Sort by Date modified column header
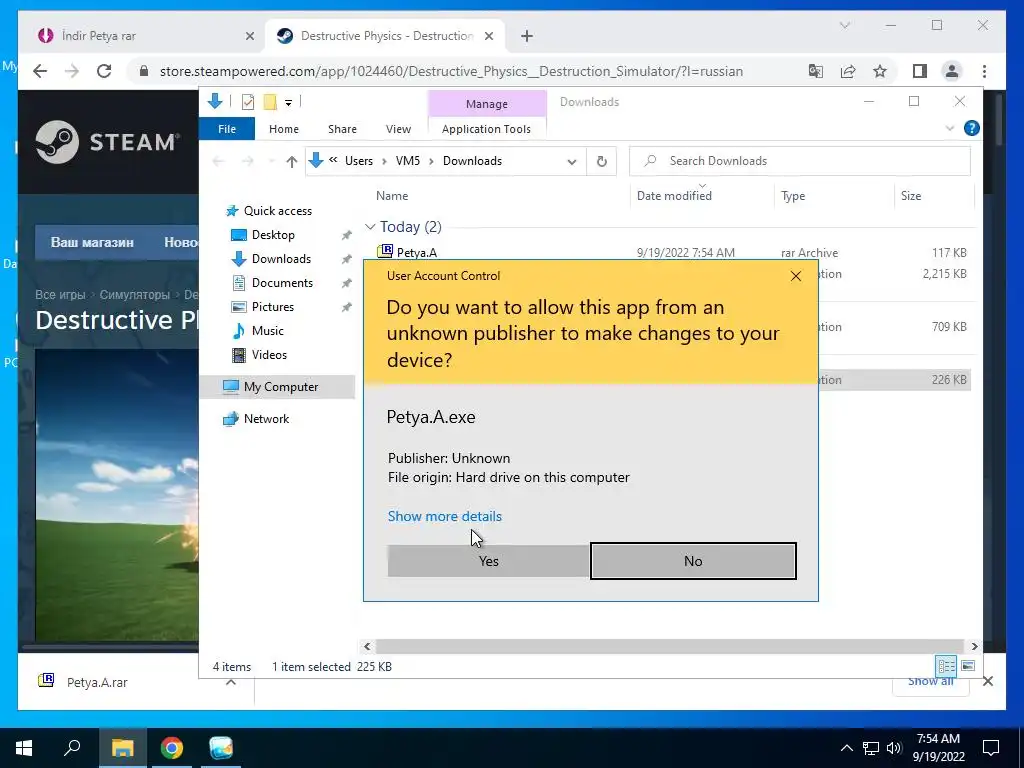Screen dimensions: 1024x768 [674, 195]
